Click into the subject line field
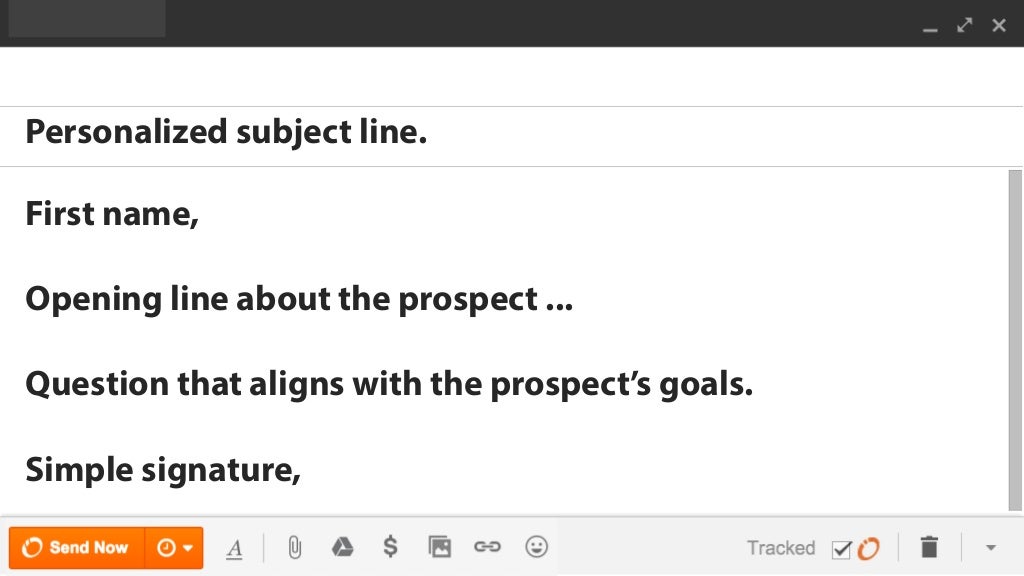1024x576 pixels. [x=511, y=136]
